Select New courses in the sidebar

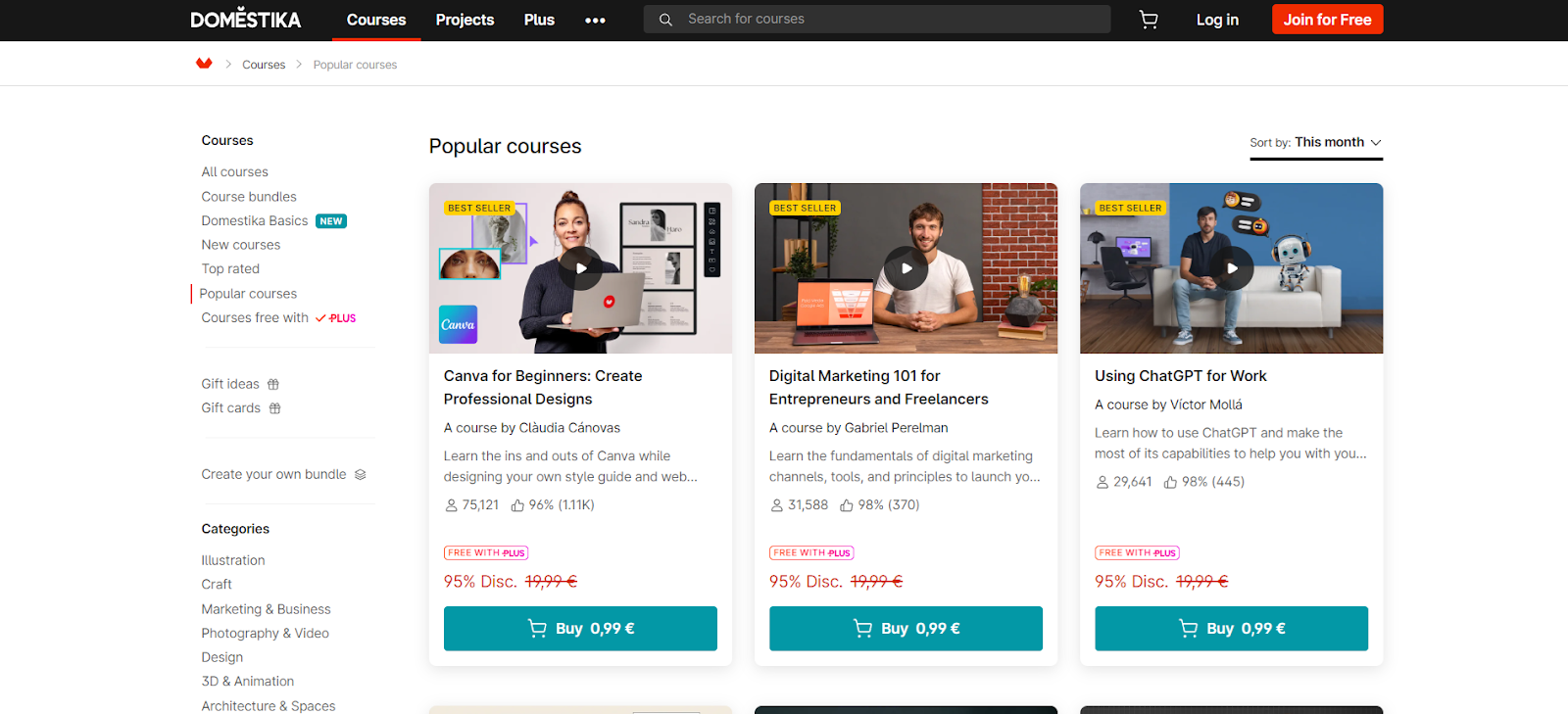click(241, 245)
